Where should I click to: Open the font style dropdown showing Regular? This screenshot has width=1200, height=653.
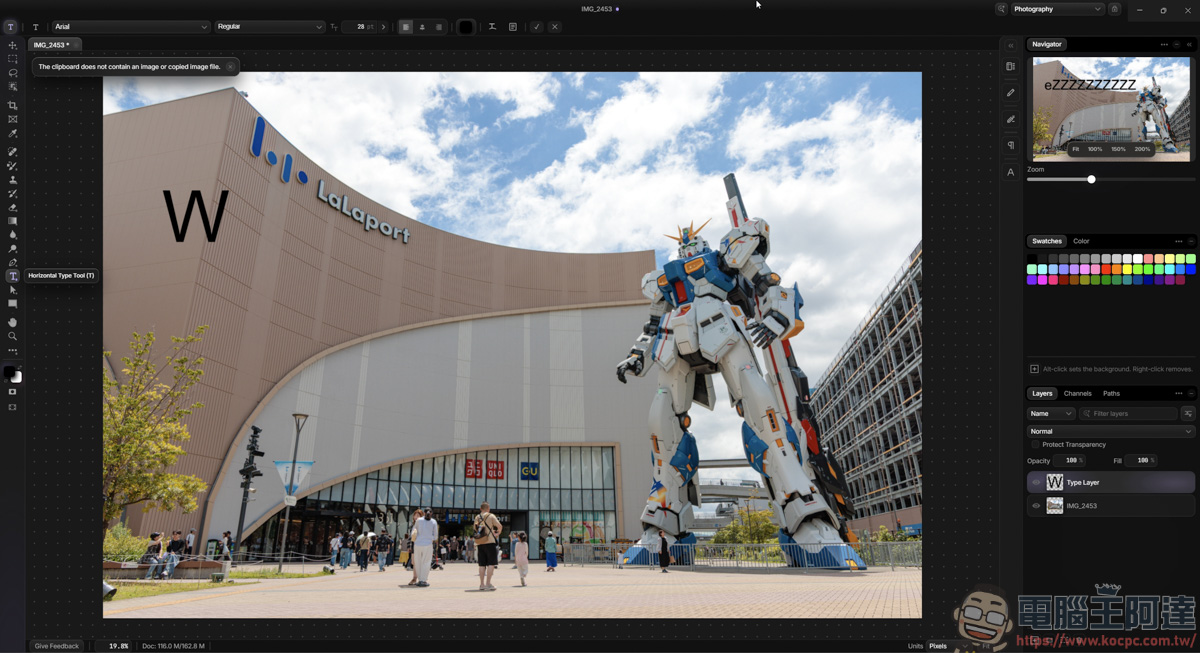pyautogui.click(x=270, y=27)
